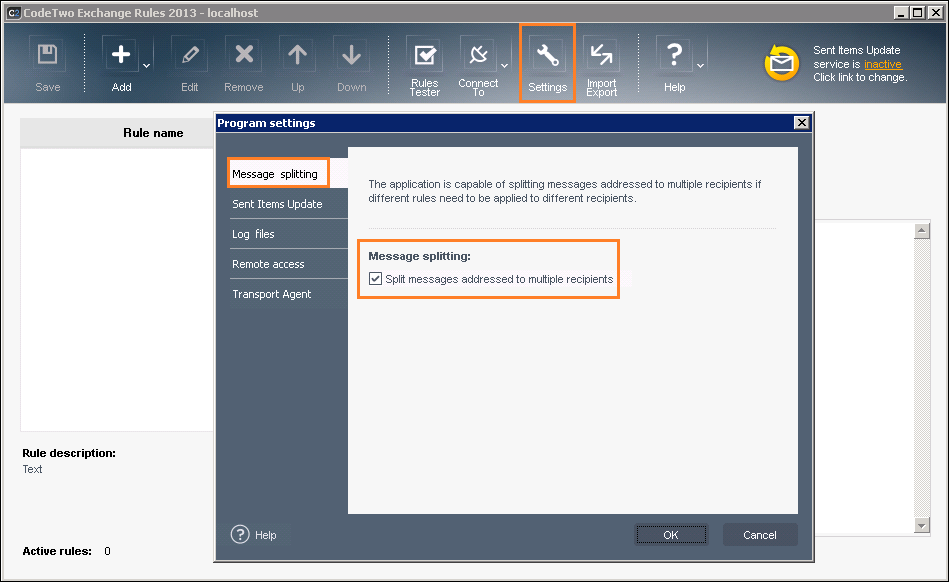Click the Help question mark icon
This screenshot has width=949, height=582.
[x=674, y=54]
